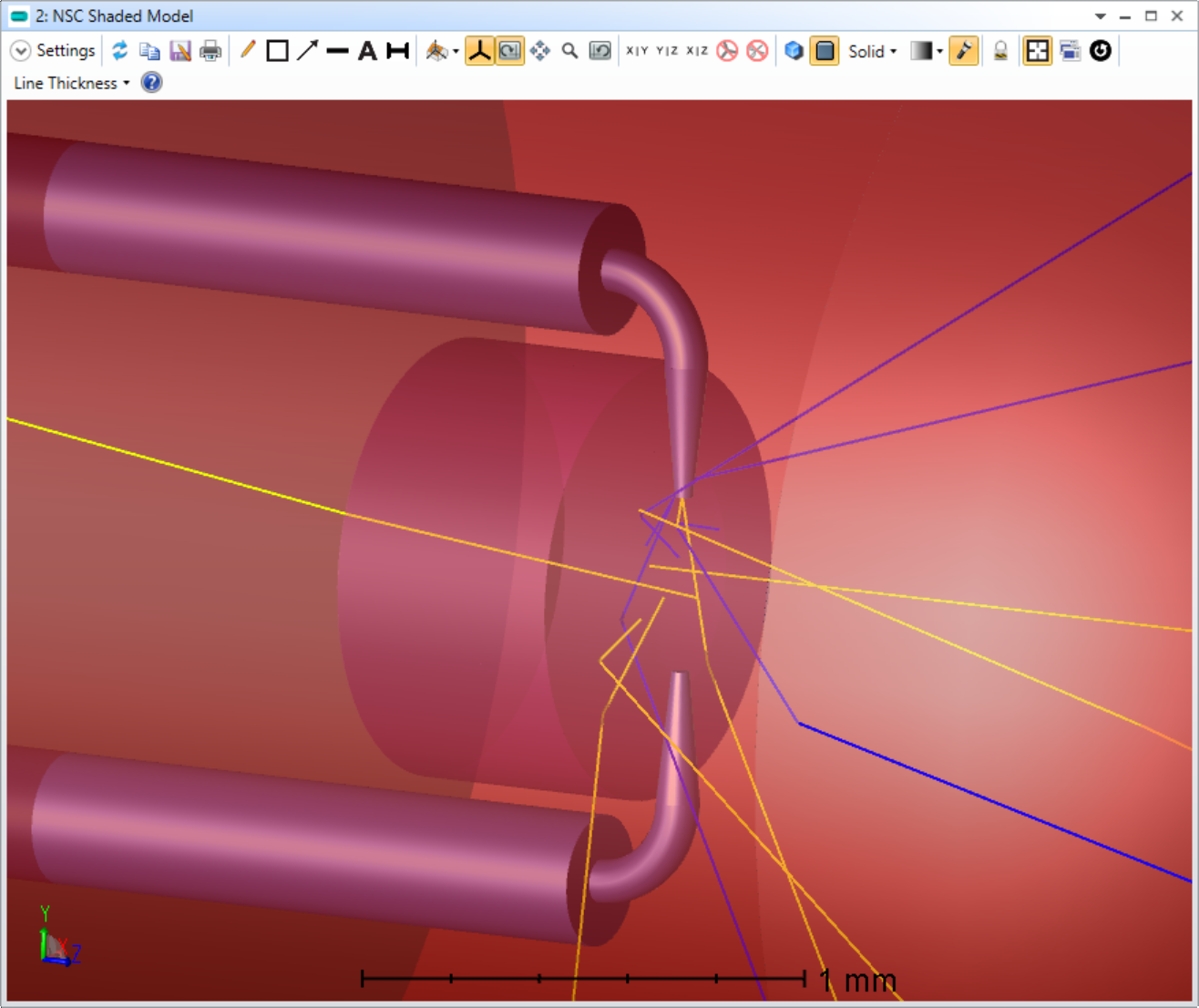The width and height of the screenshot is (1199, 1008).
Task: Click the first red cutaway scissors icon
Action: point(727,51)
